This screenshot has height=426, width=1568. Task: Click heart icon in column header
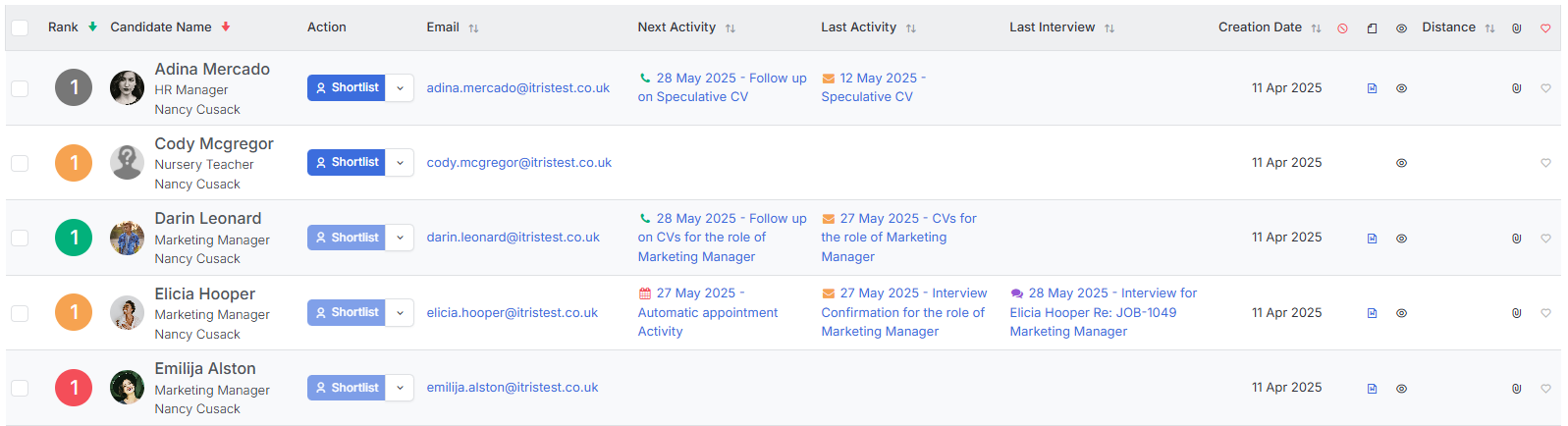coord(1545,28)
